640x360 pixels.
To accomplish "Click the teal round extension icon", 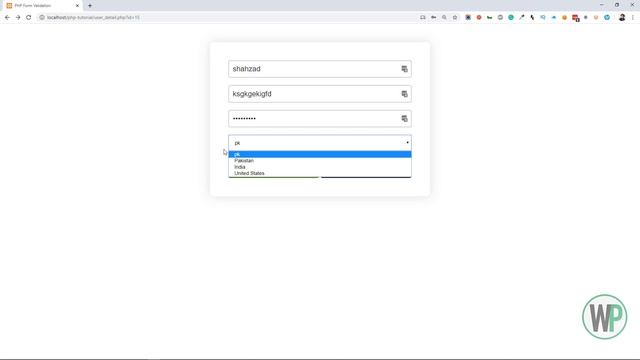I will point(511,18).
